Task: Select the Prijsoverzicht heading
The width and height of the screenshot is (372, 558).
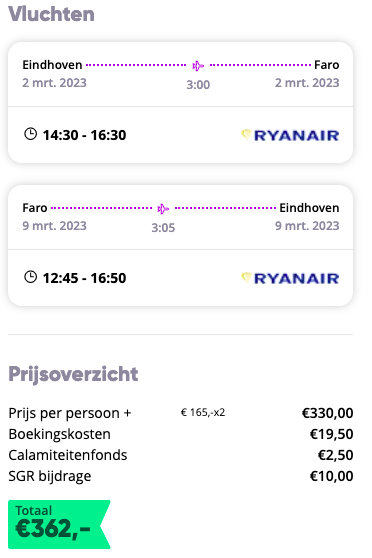Action: [x=73, y=374]
